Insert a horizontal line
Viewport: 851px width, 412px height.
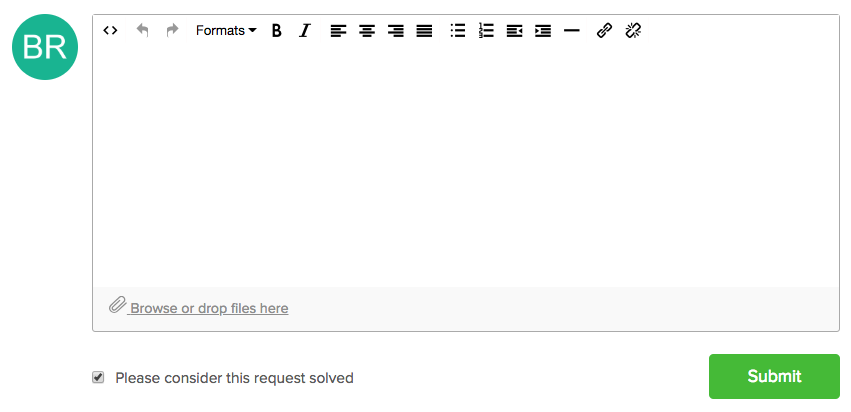pos(571,30)
